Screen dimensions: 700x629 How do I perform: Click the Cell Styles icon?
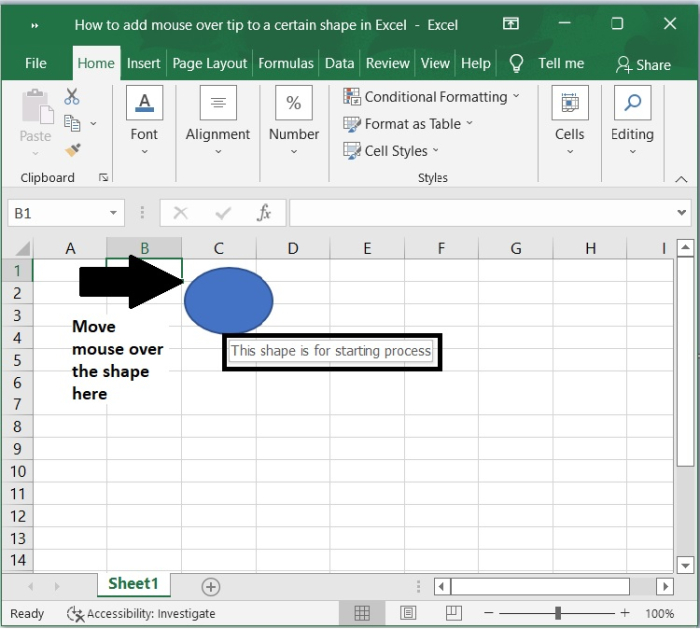point(352,150)
